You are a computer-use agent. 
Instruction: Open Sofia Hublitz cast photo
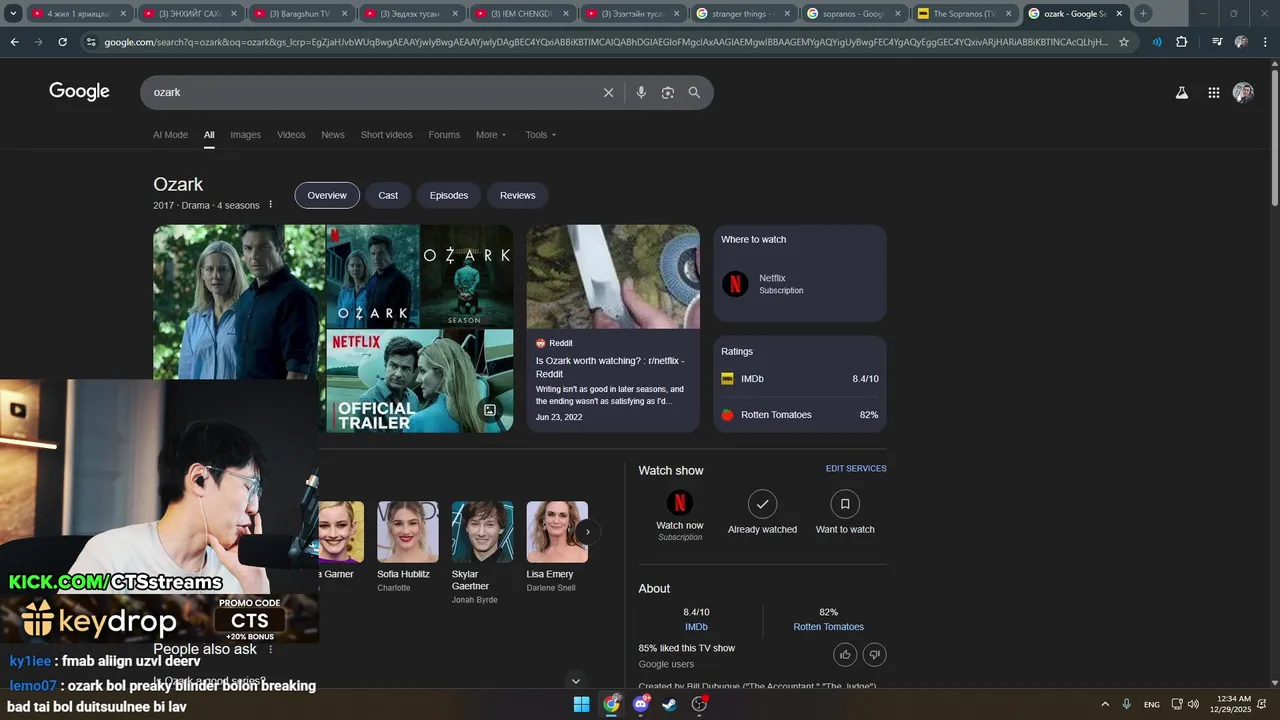coord(408,532)
